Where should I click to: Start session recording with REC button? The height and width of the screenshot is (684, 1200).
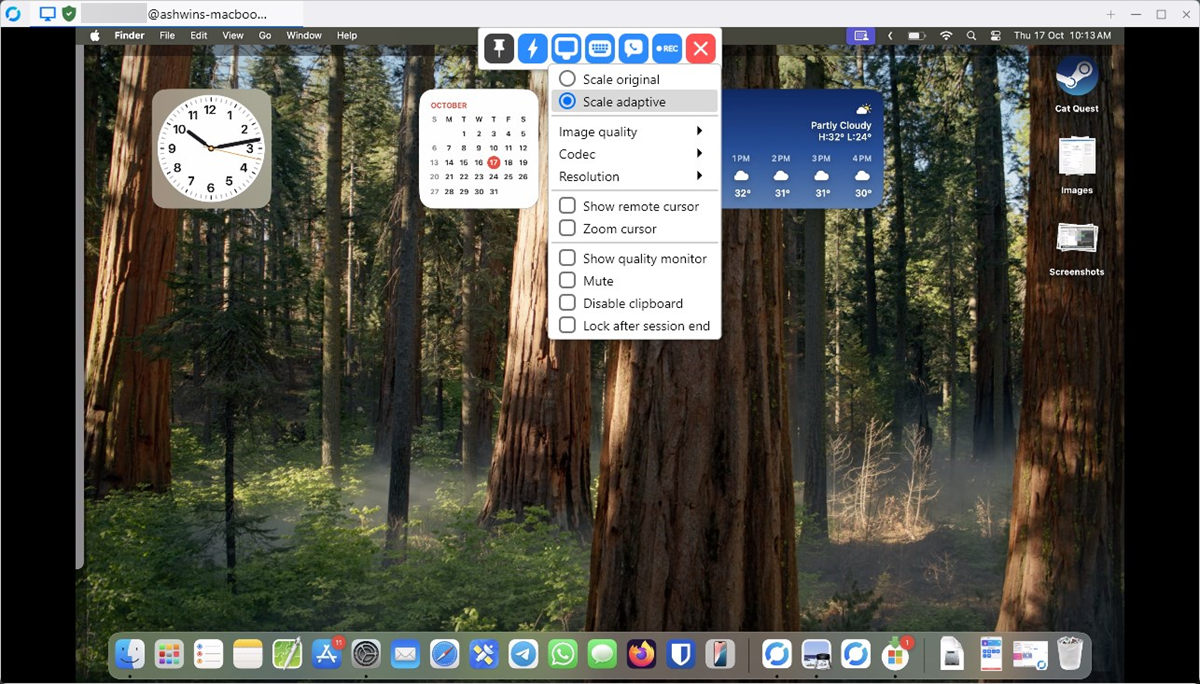point(667,48)
